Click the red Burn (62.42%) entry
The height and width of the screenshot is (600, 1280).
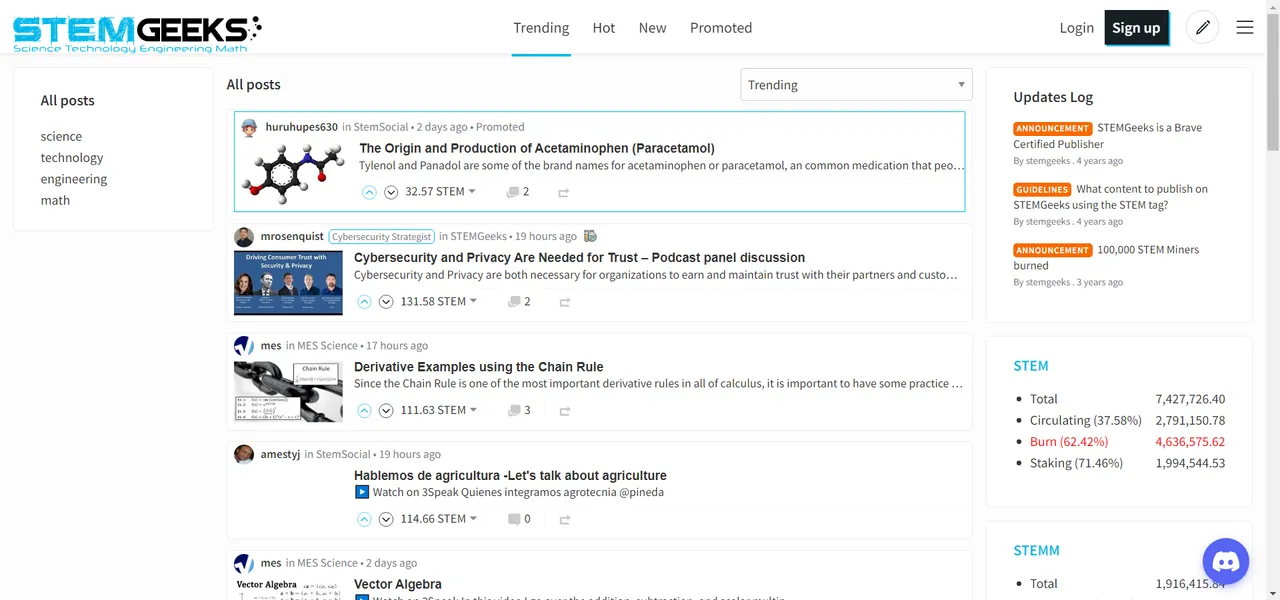(x=1069, y=442)
